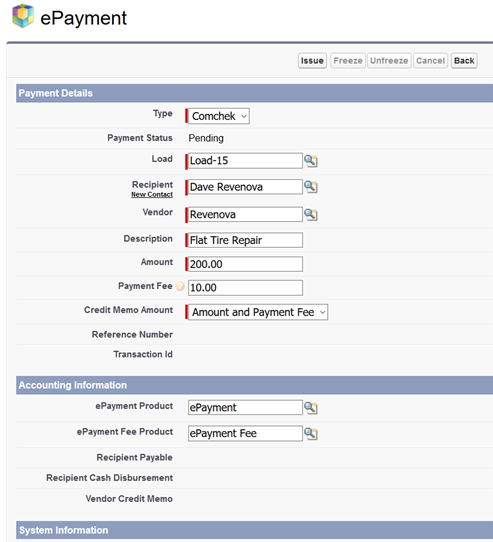
Task: Open the ePayment Fee Product lookup icon
Action: coord(310,433)
